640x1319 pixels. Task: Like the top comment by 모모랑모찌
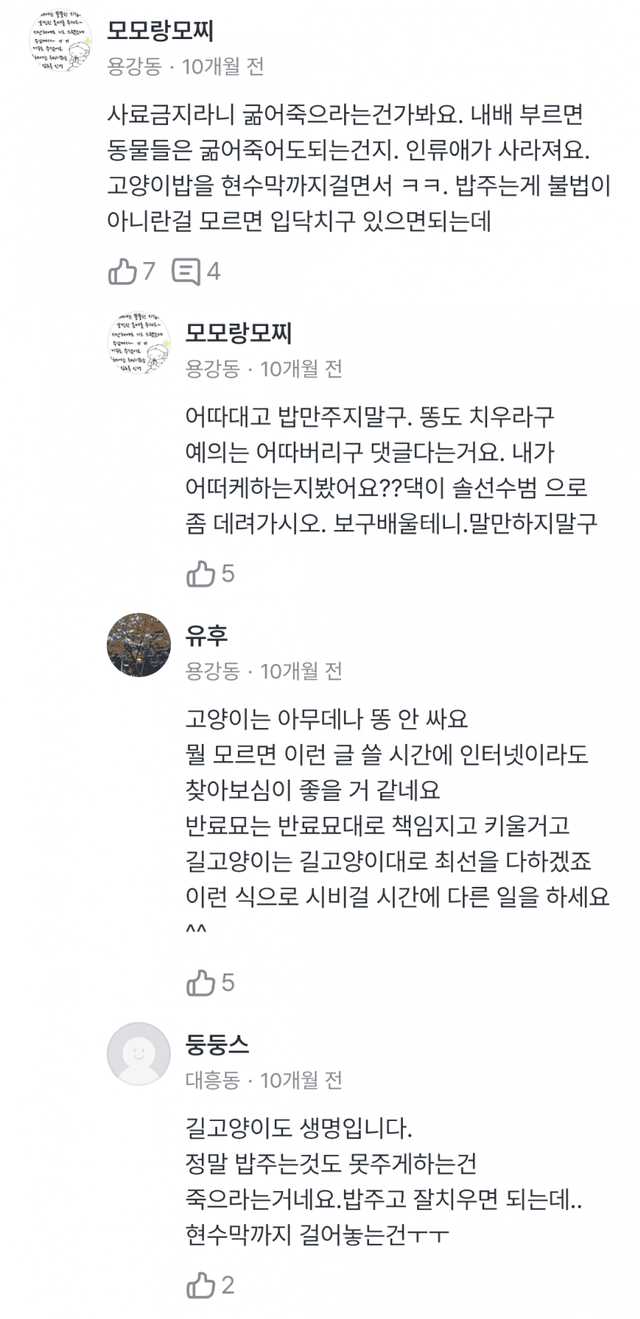pos(121,271)
